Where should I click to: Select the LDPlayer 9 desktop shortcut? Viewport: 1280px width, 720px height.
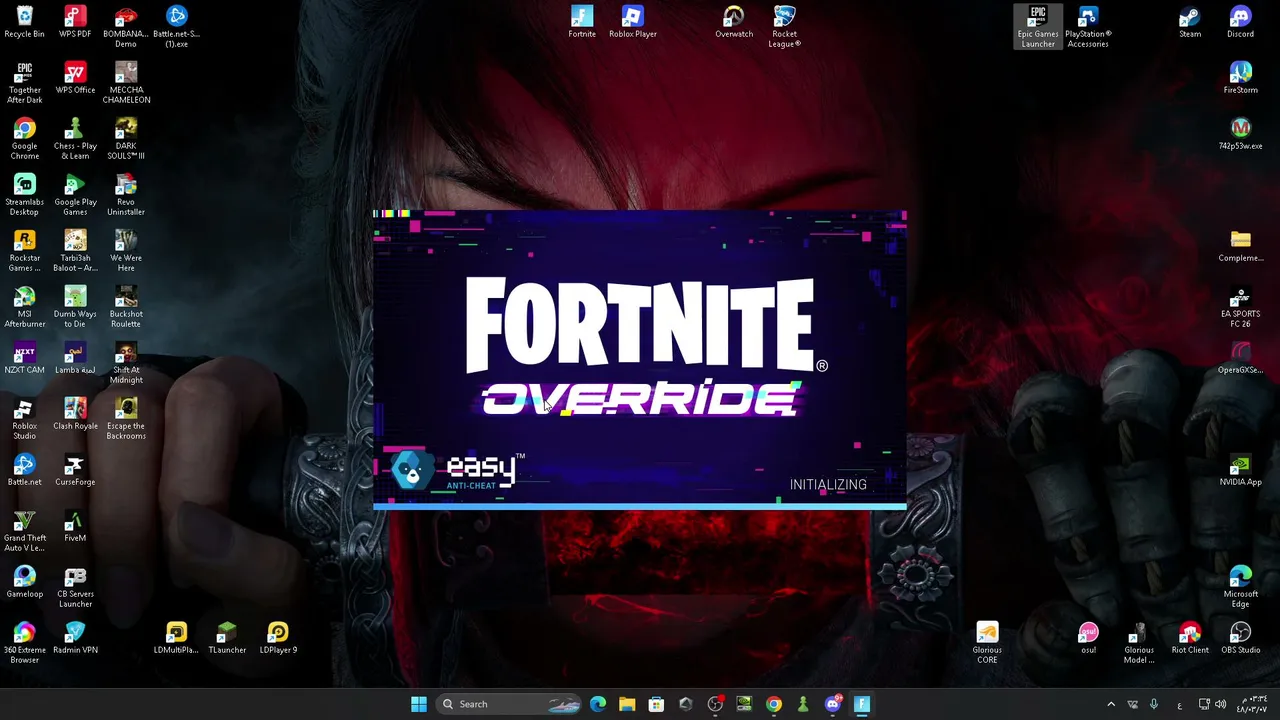[x=278, y=638]
